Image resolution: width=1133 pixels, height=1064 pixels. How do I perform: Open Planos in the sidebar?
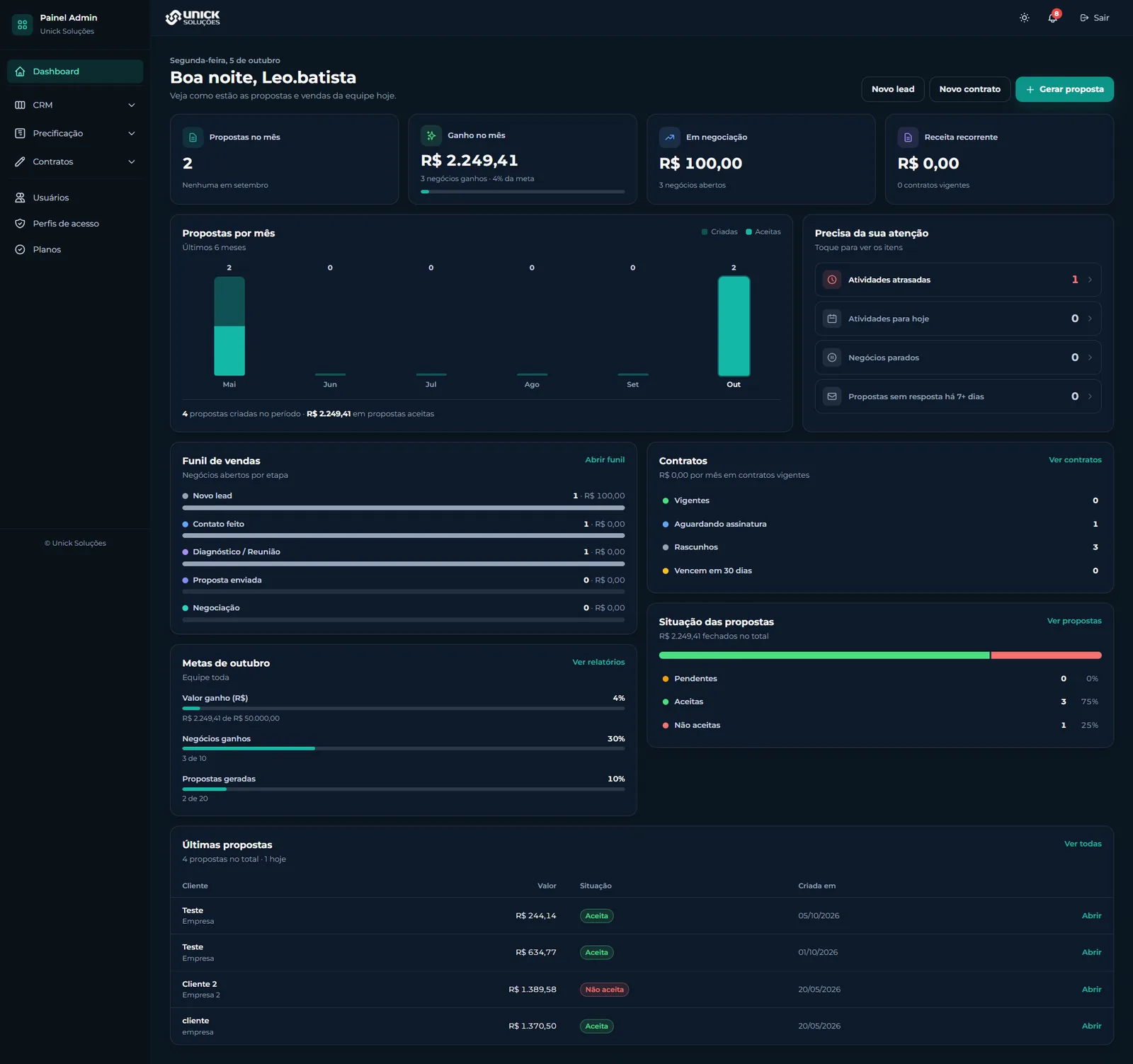click(75, 249)
